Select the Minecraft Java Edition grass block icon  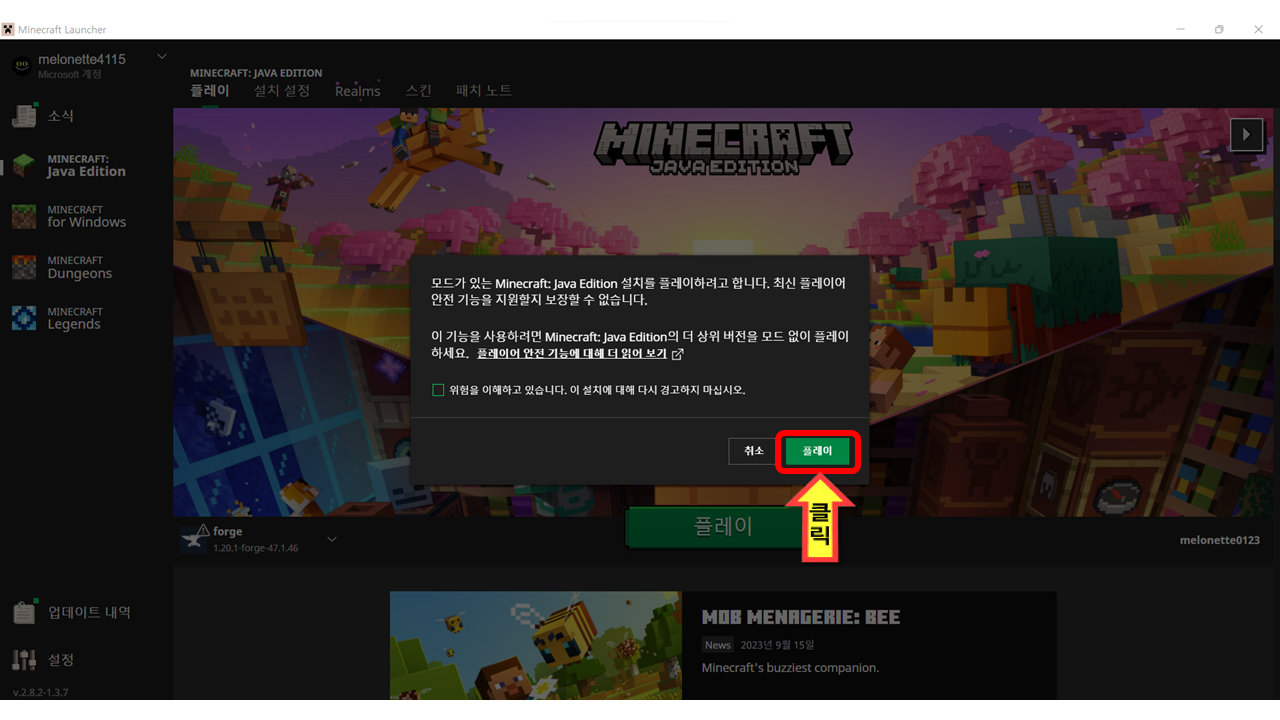pyautogui.click(x=24, y=165)
